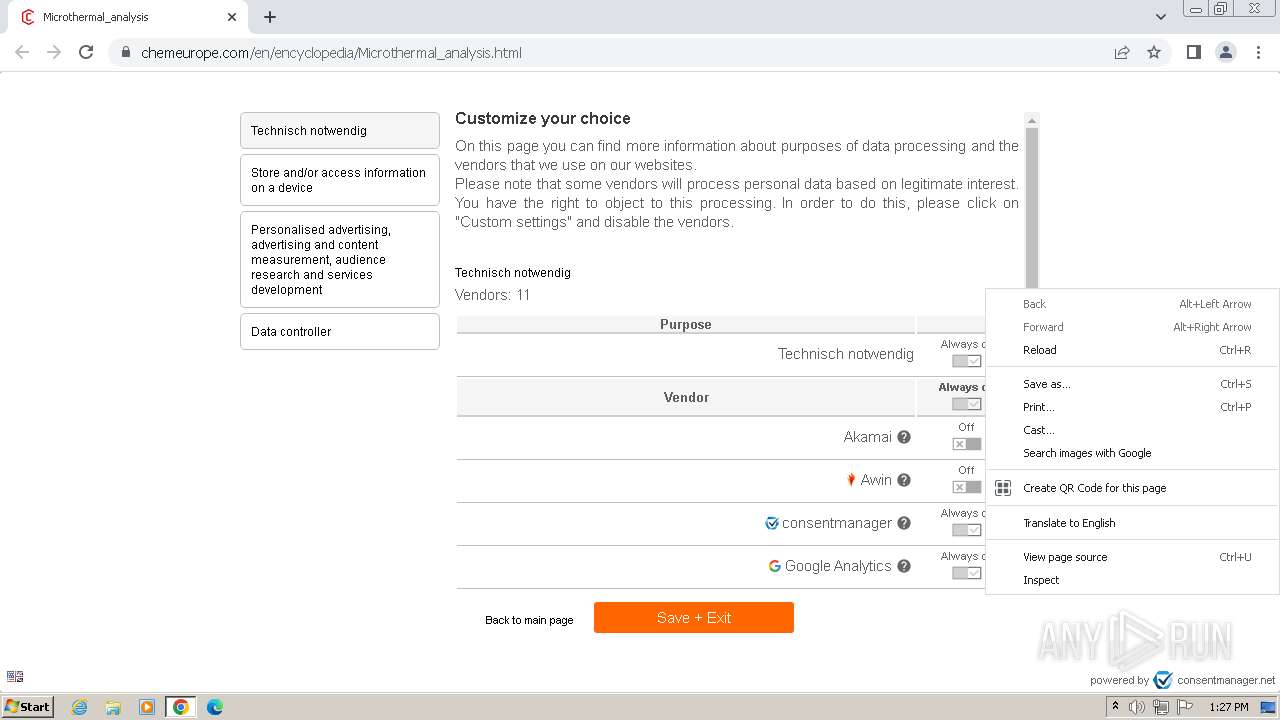
Task: Click the site lock icon in address bar
Action: pos(125,53)
